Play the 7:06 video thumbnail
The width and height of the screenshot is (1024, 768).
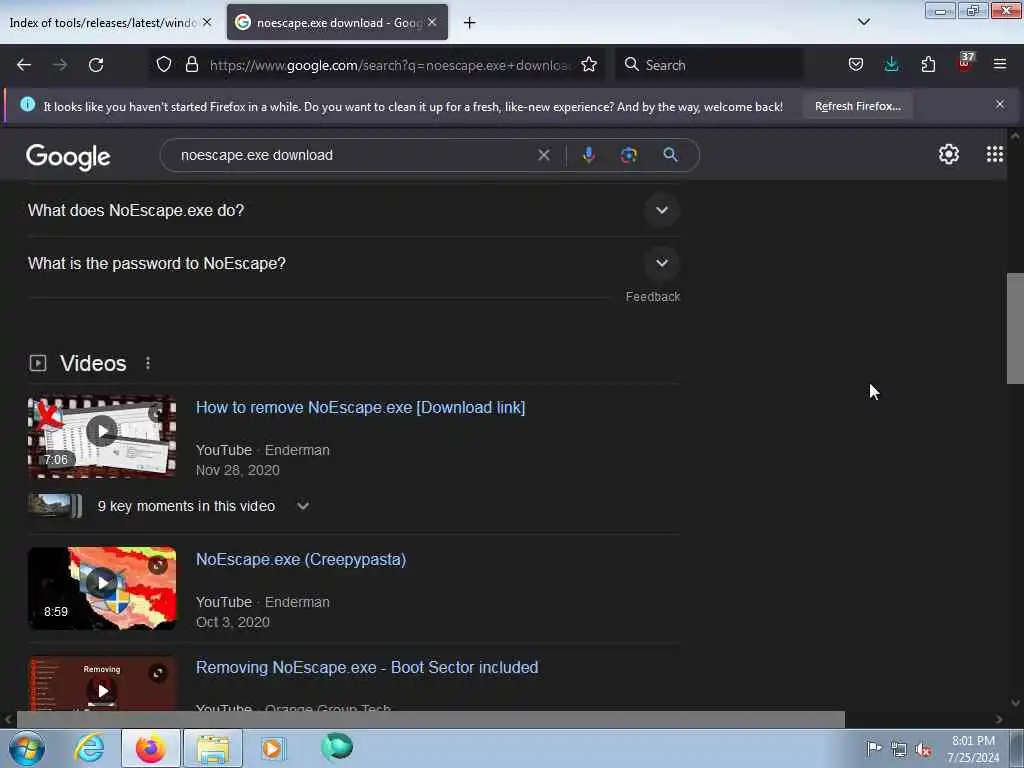click(x=102, y=436)
